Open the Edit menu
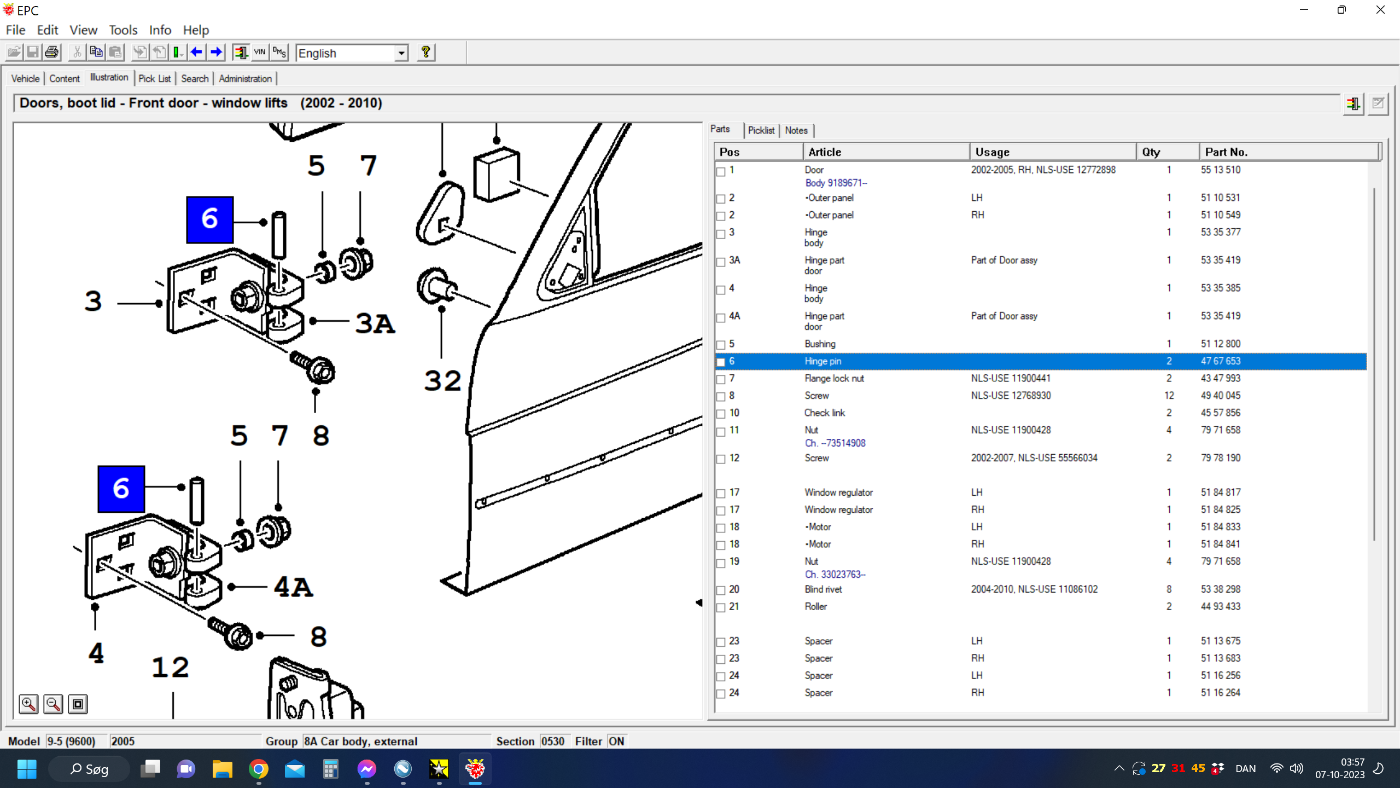The width and height of the screenshot is (1400, 788). (47, 30)
